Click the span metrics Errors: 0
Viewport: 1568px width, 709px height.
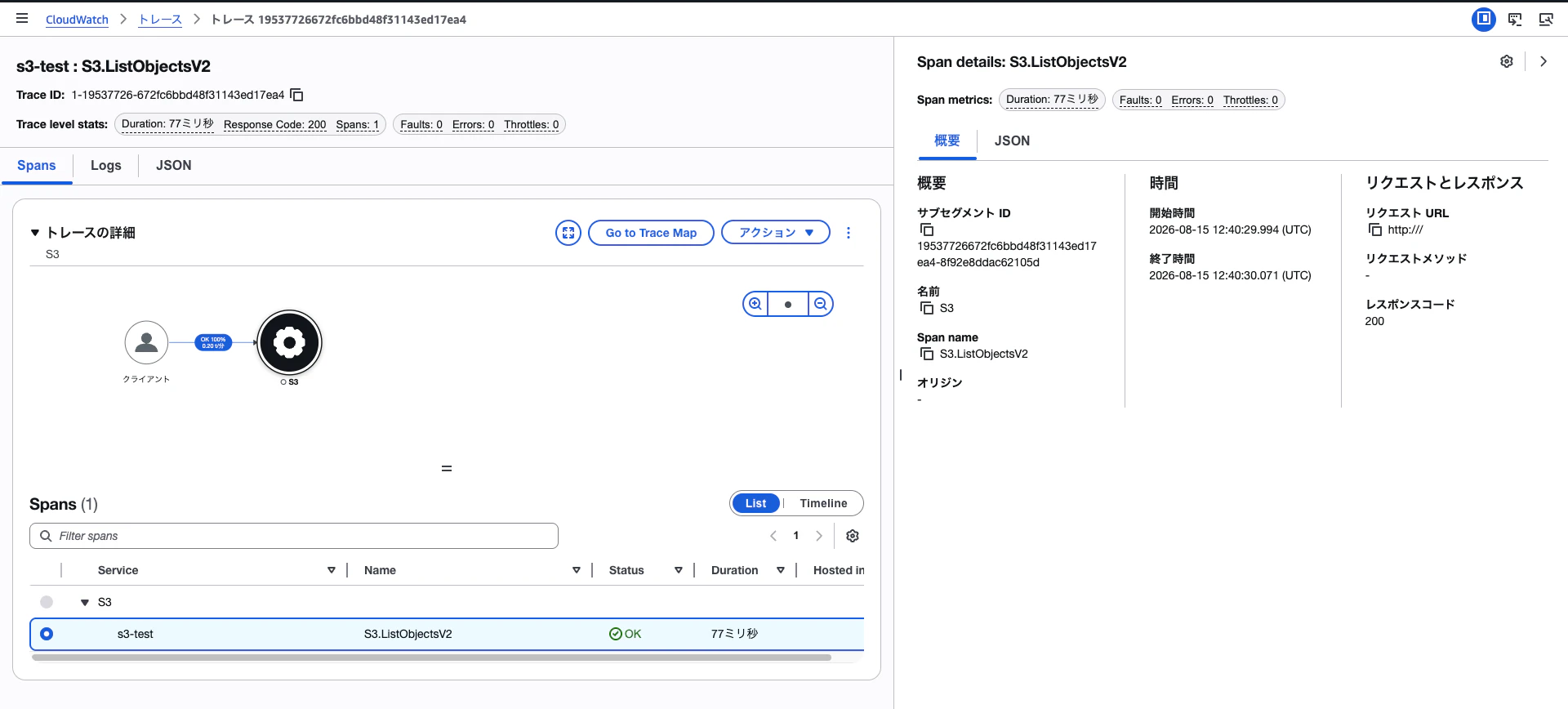[1192, 100]
